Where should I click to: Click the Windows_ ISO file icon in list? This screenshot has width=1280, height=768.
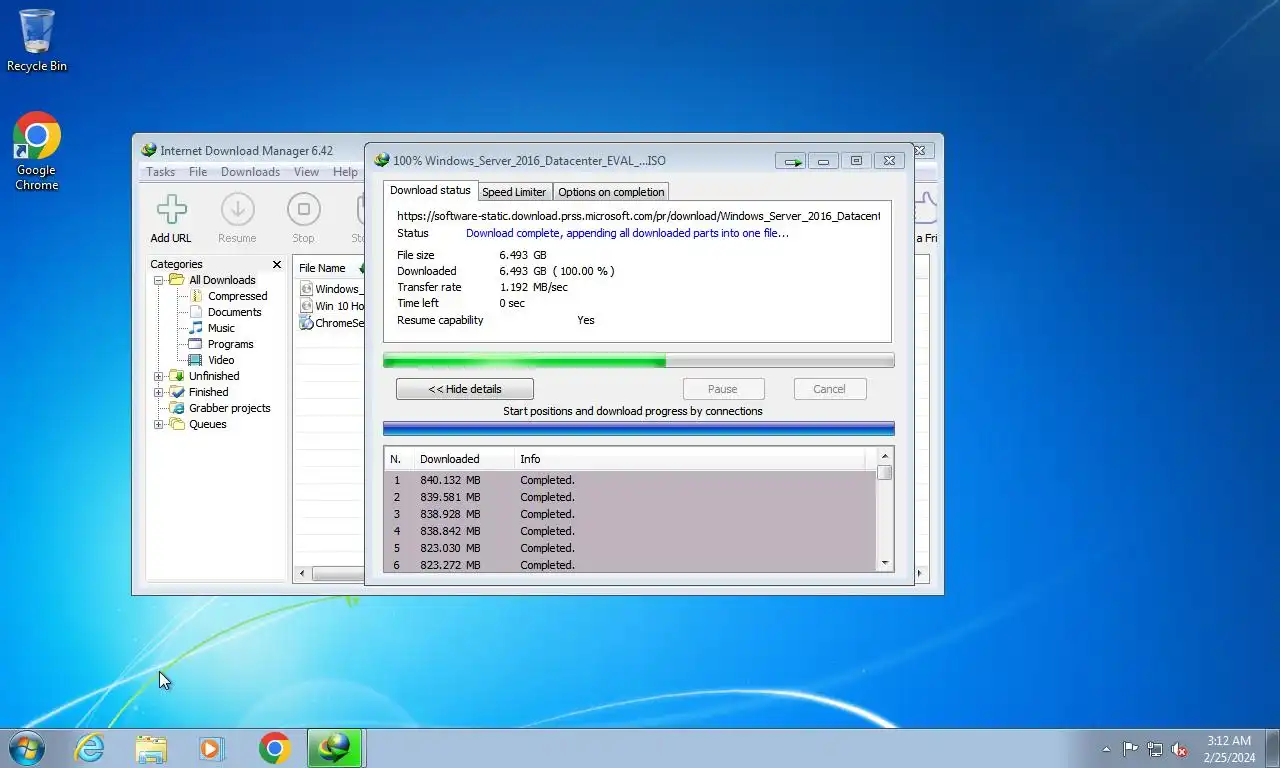point(306,289)
